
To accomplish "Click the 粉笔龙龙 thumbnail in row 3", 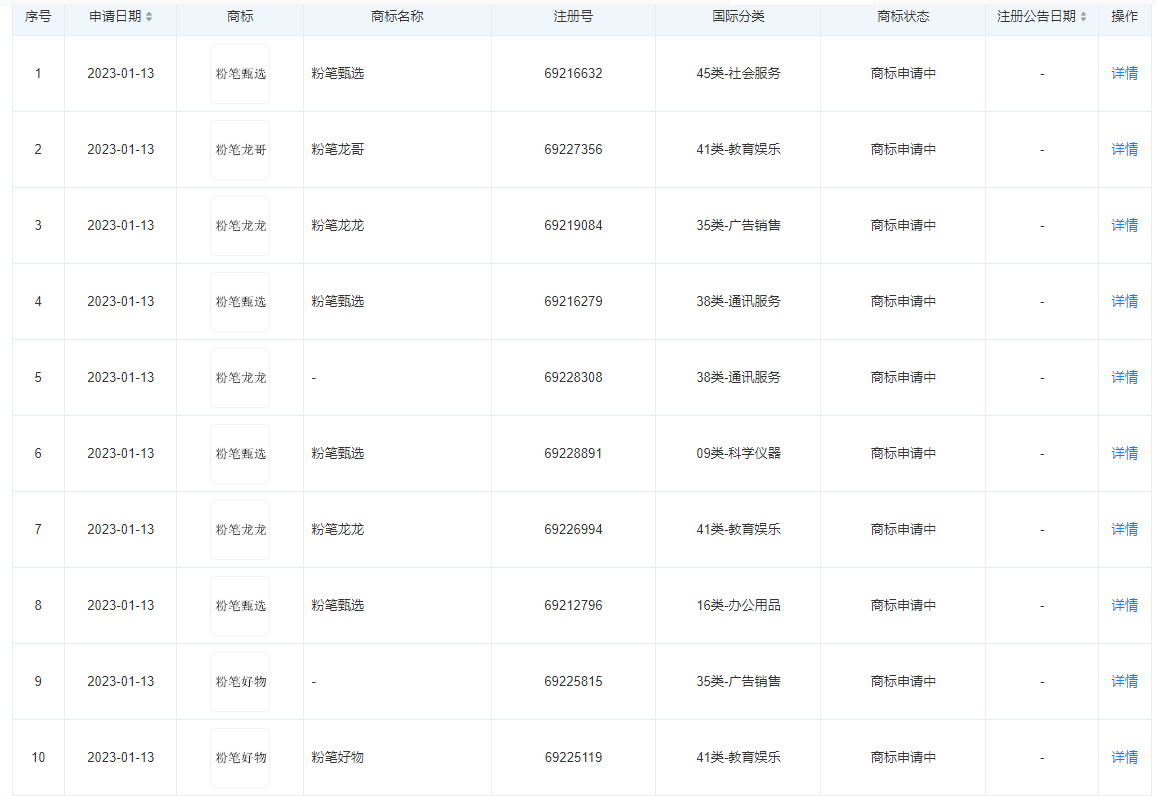I will point(240,226).
